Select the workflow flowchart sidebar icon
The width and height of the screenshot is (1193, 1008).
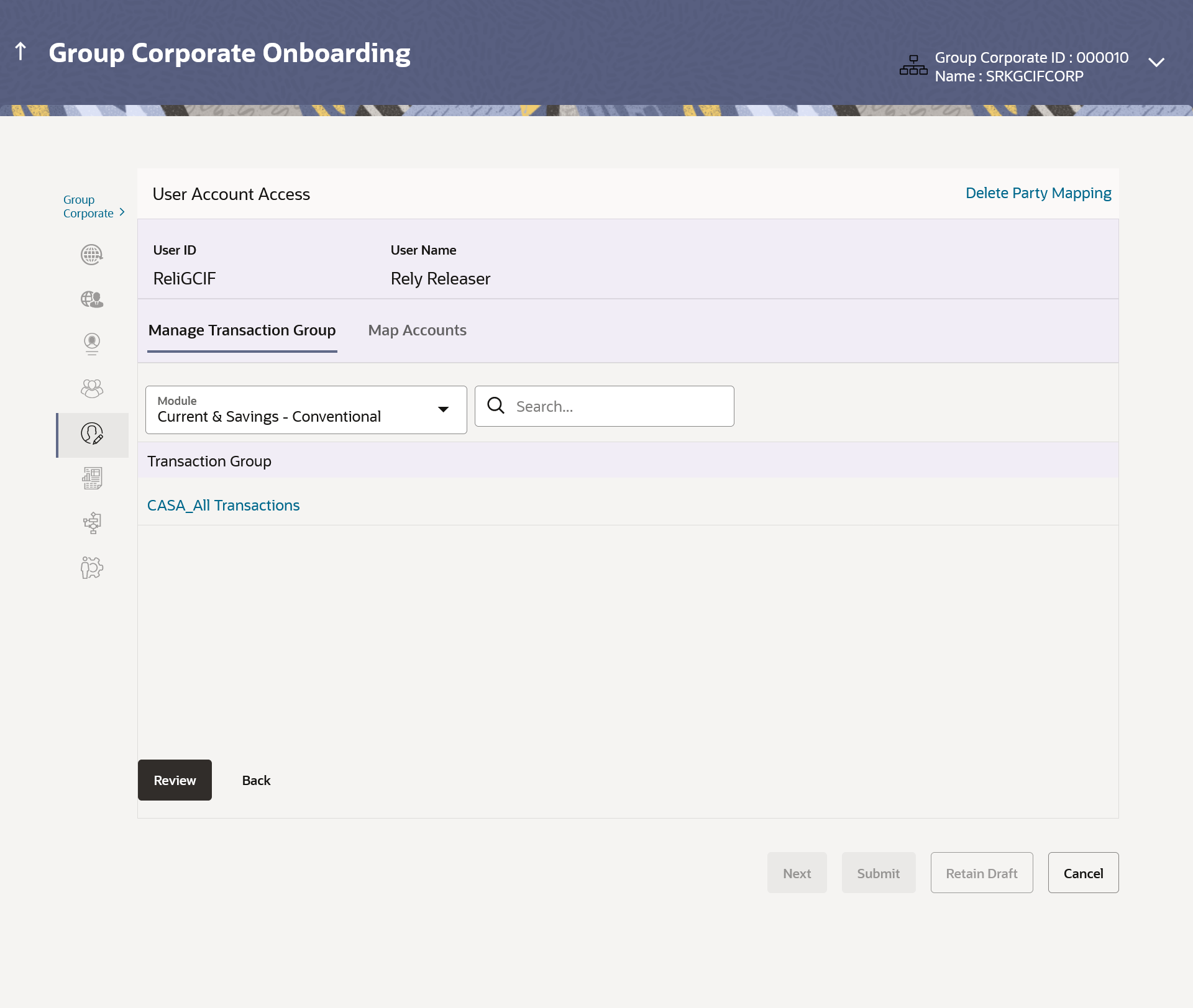click(92, 523)
